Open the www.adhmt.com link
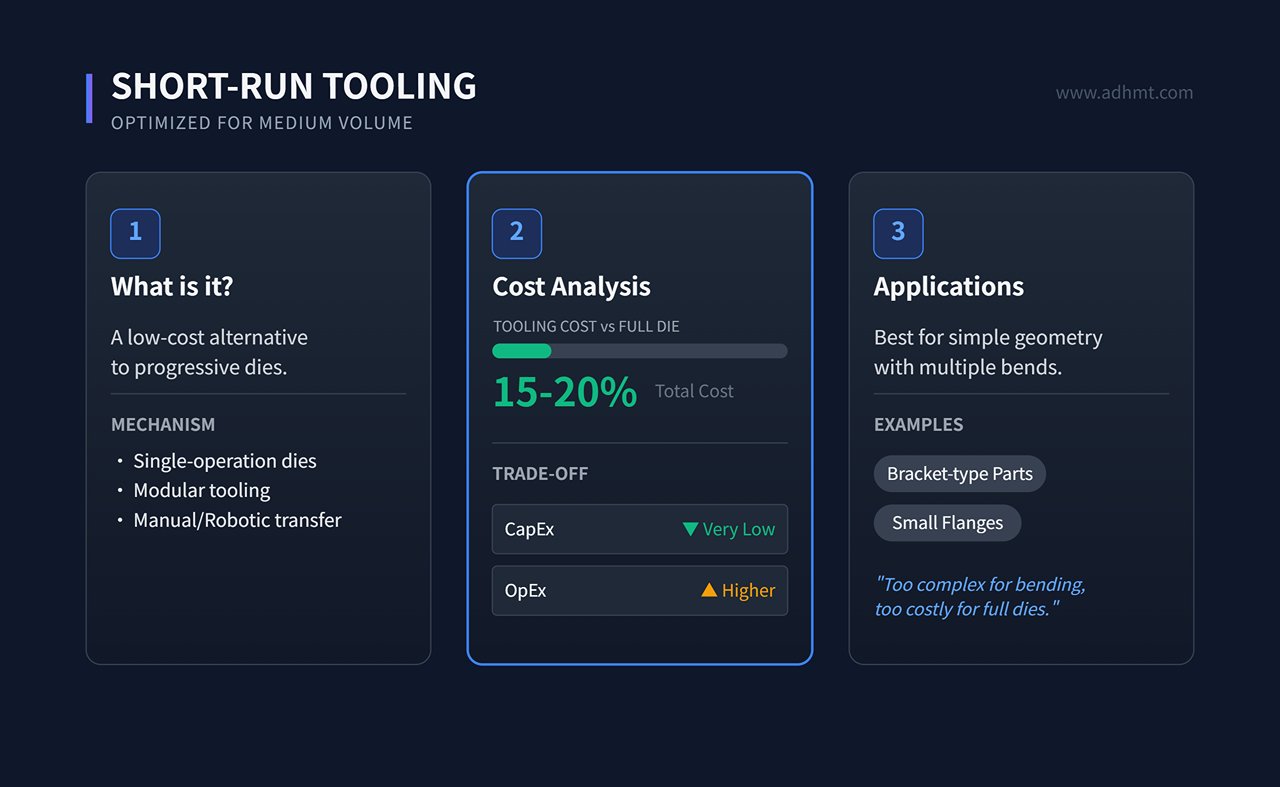The image size is (1280, 787). coord(1124,93)
